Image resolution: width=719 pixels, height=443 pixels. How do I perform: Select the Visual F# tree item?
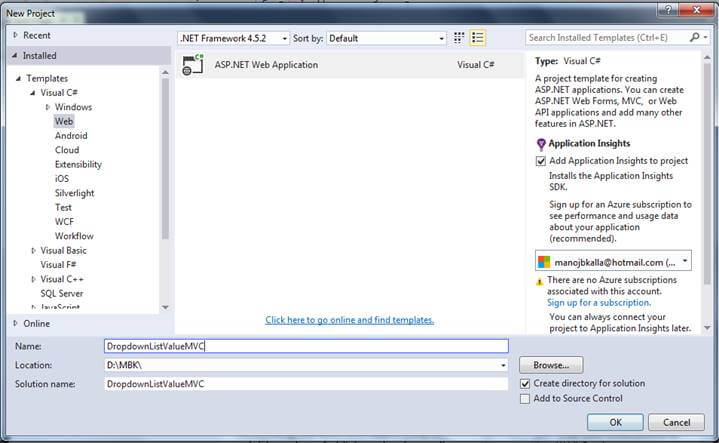(58, 265)
